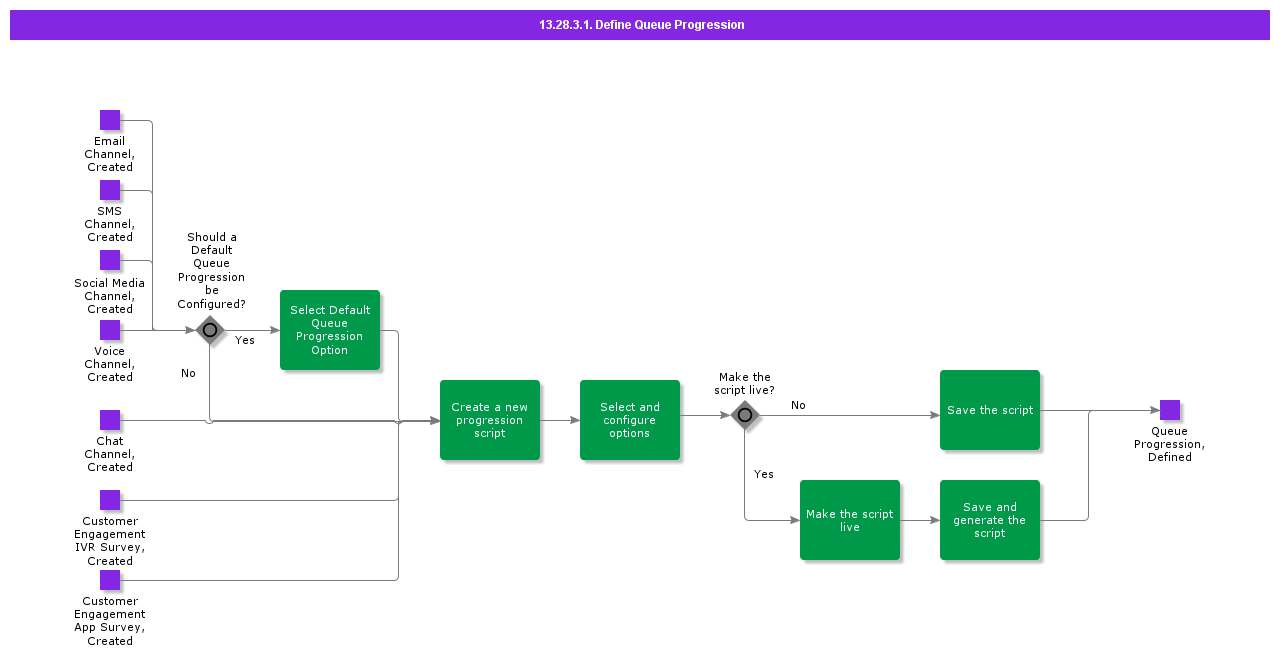This screenshot has height=659, width=1280.
Task: Click the No branch label near Save the script
Action: [x=797, y=405]
